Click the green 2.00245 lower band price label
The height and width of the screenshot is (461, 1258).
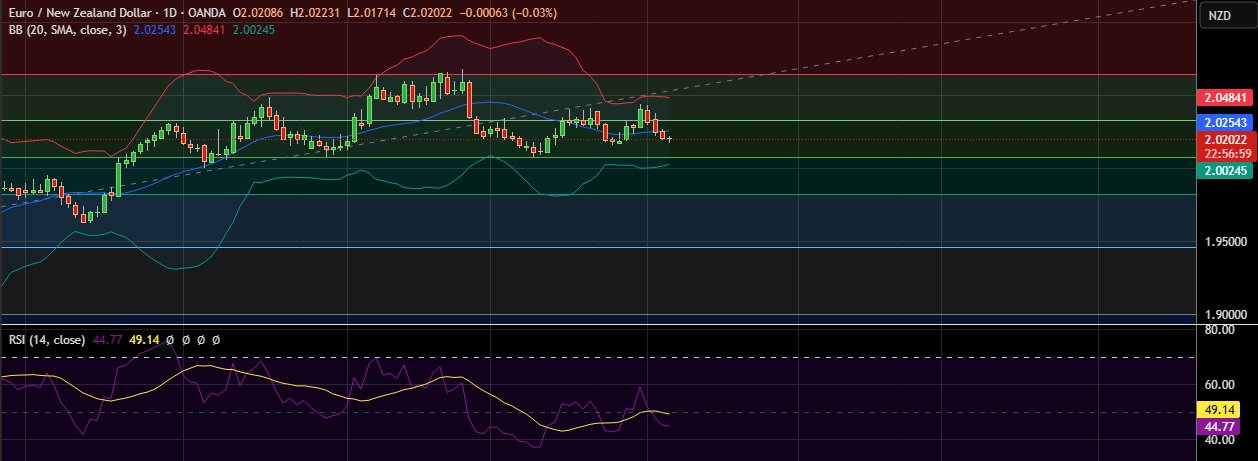coord(1224,171)
